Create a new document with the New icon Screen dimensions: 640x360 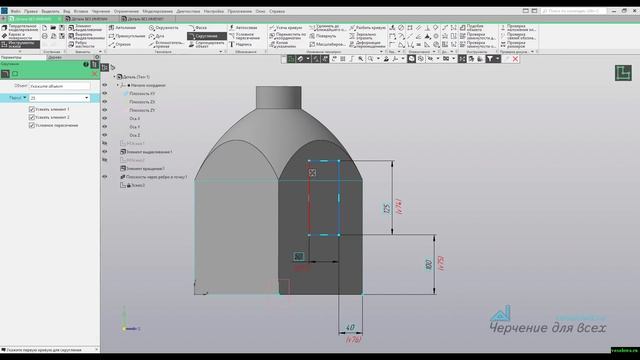coord(44,28)
